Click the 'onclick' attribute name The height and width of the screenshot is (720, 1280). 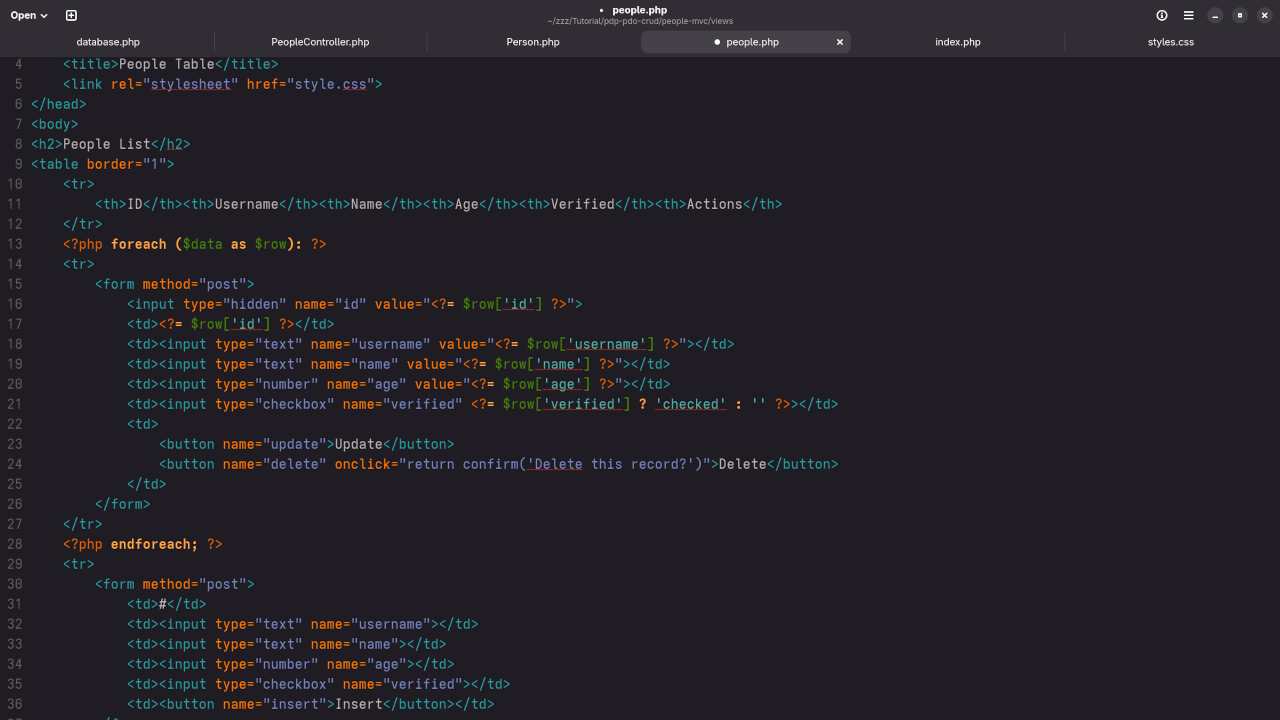coord(363,464)
